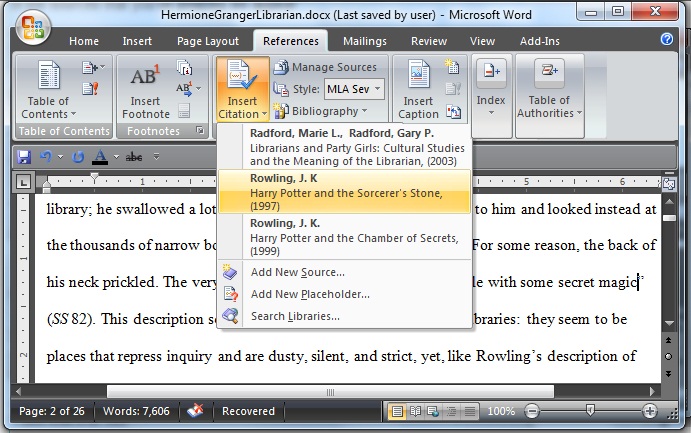The height and width of the screenshot is (433, 691).
Task: Switch to the View tab
Action: point(482,41)
